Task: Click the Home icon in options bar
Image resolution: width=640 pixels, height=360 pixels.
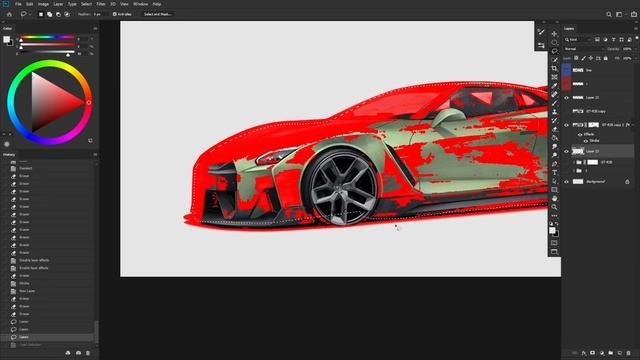Action: [9, 14]
